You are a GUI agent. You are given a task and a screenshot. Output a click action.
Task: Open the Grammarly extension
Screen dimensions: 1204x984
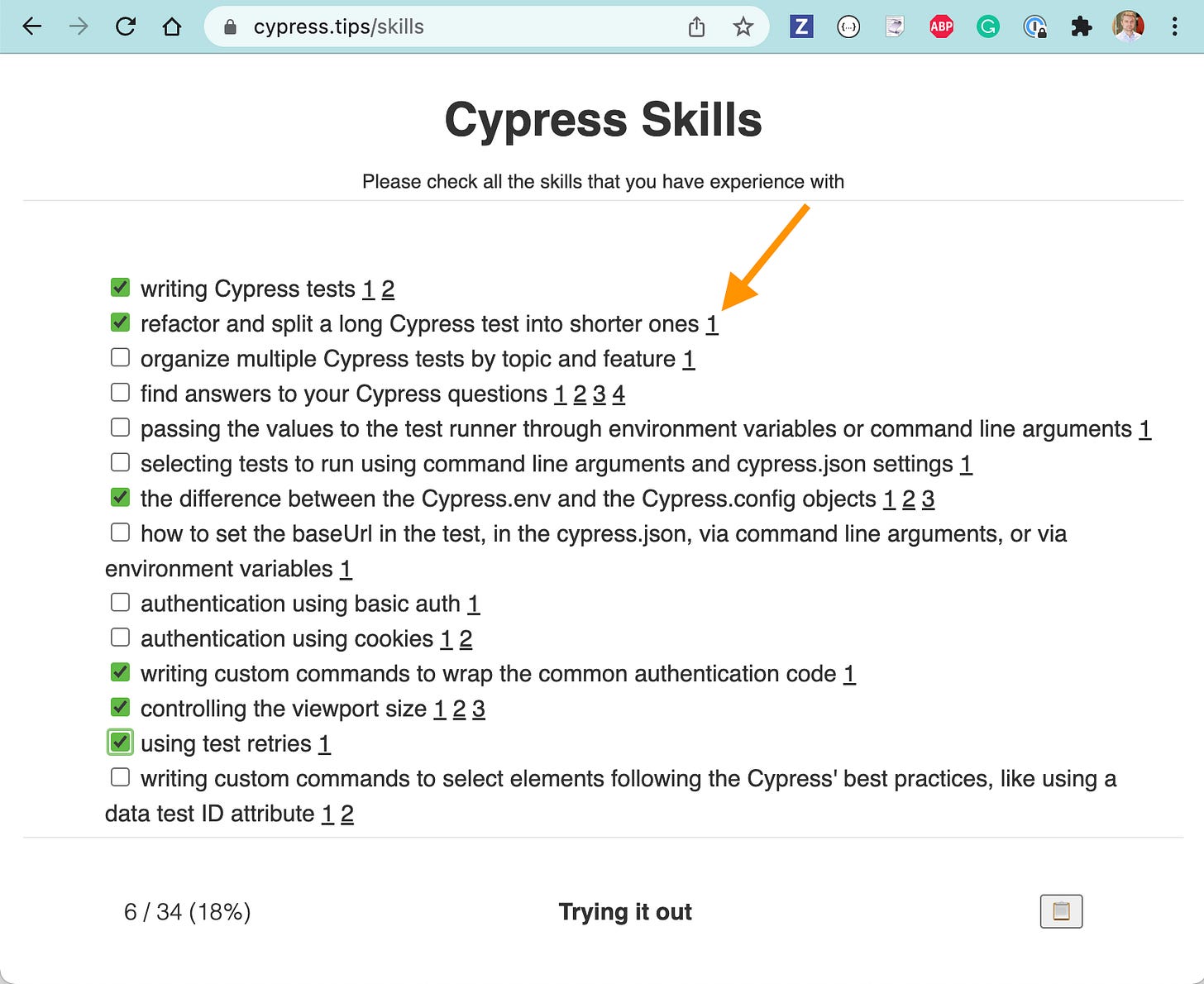(987, 26)
